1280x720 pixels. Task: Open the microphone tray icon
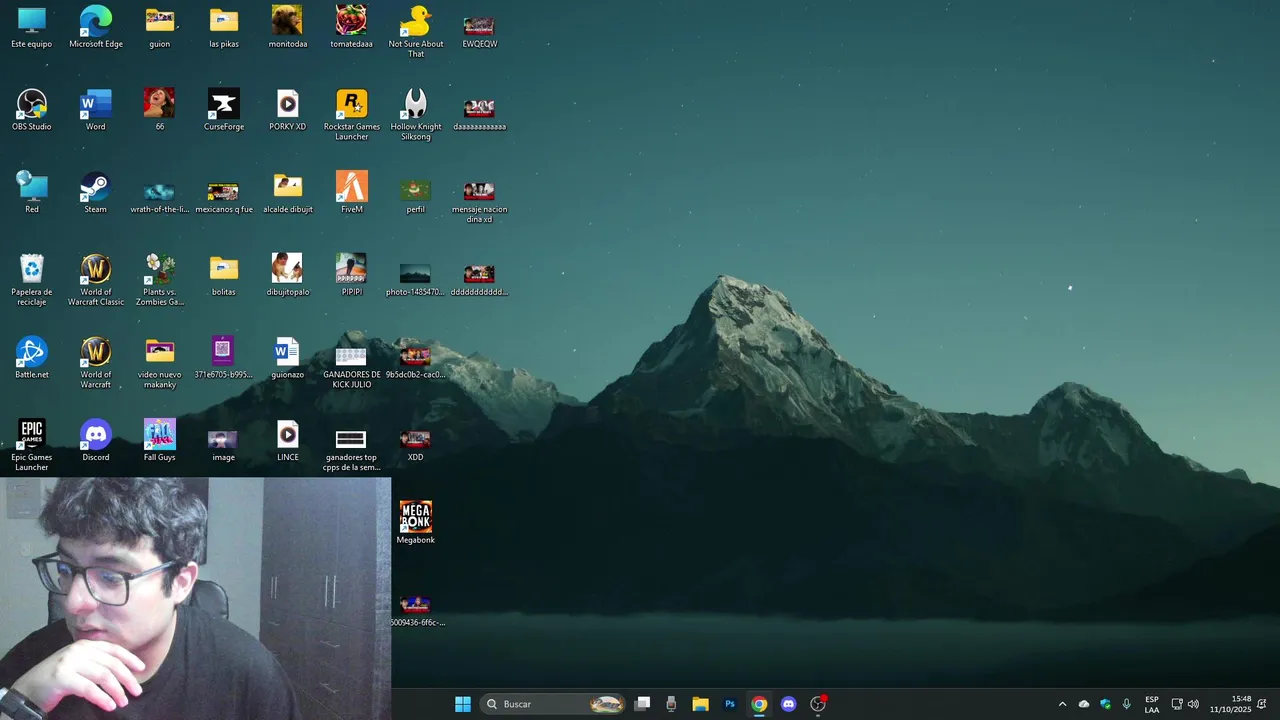[1127, 704]
